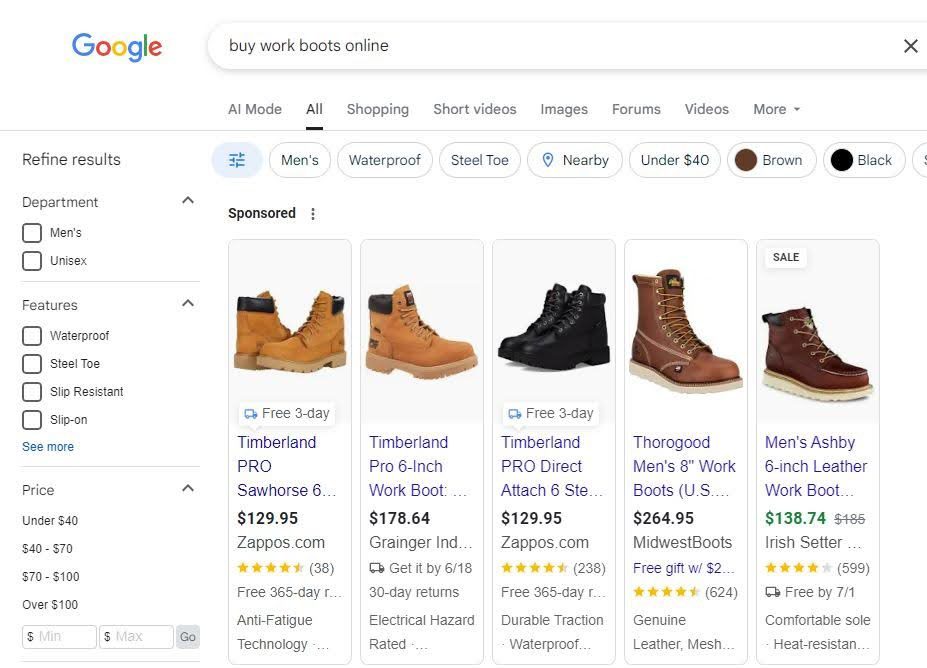Open the Sponsored three-dot menu
Screen dimensions: 927x668
coord(313,213)
